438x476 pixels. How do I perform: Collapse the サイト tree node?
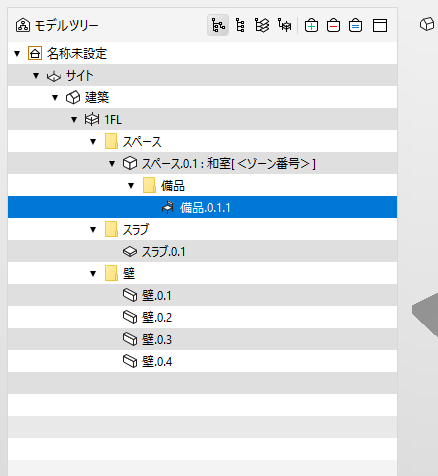coord(36,76)
